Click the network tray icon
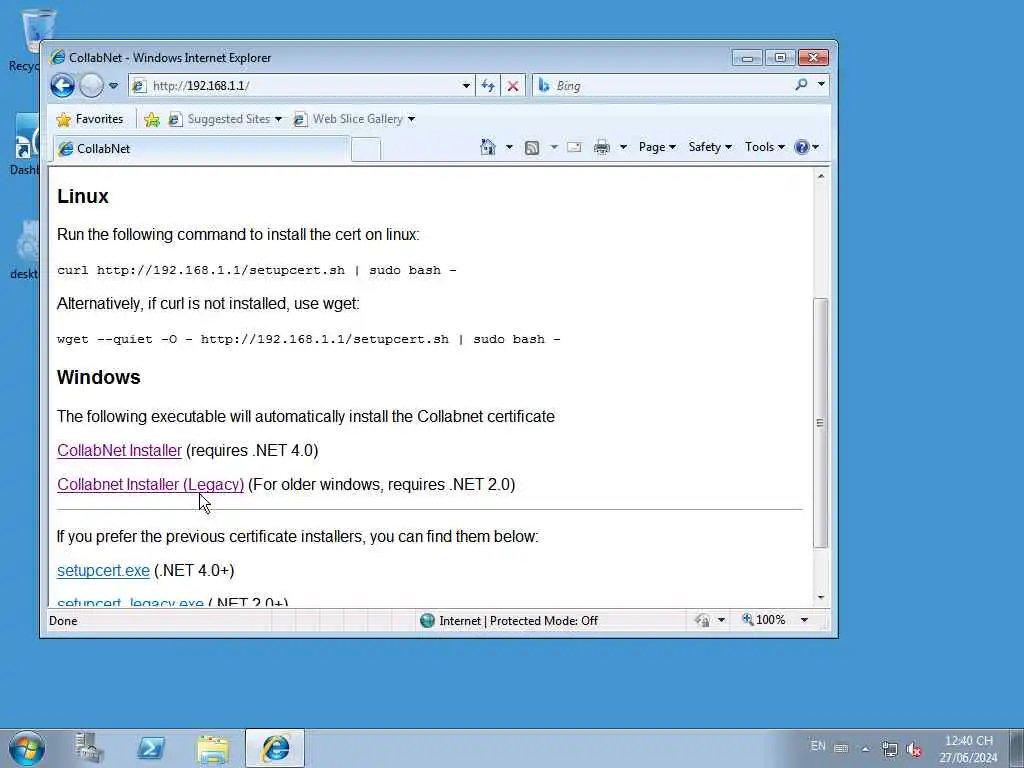The width and height of the screenshot is (1024, 768). pyautogui.click(x=889, y=748)
